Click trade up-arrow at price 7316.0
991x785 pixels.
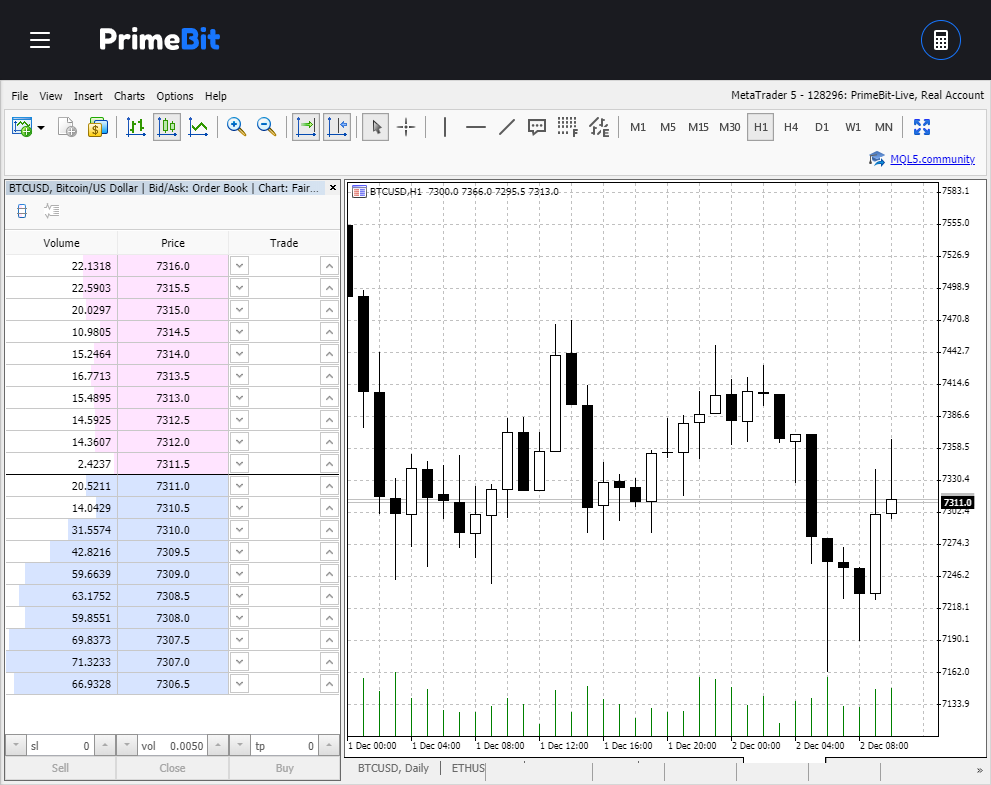click(x=329, y=266)
